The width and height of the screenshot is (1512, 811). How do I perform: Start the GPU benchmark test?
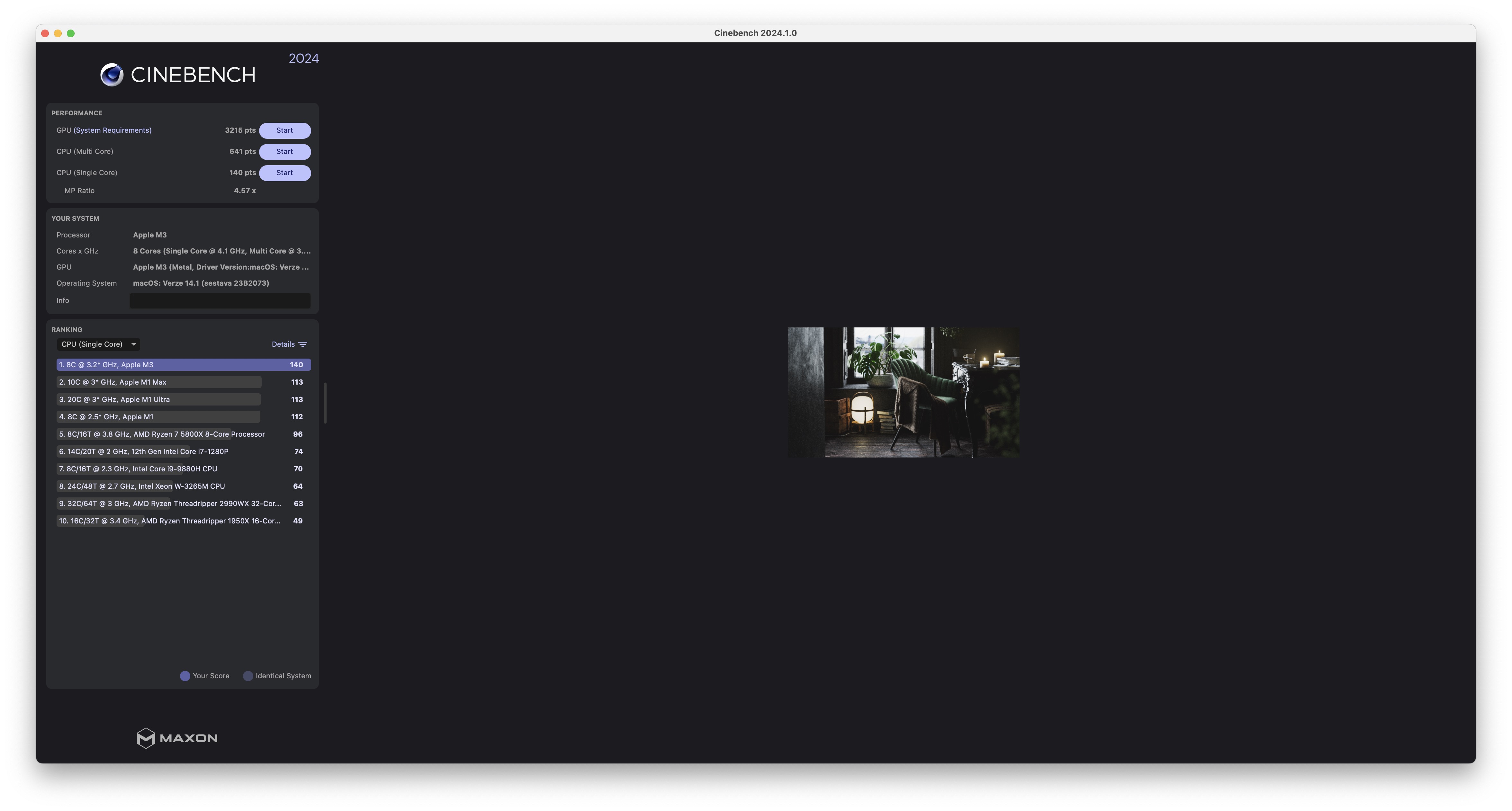click(x=285, y=130)
